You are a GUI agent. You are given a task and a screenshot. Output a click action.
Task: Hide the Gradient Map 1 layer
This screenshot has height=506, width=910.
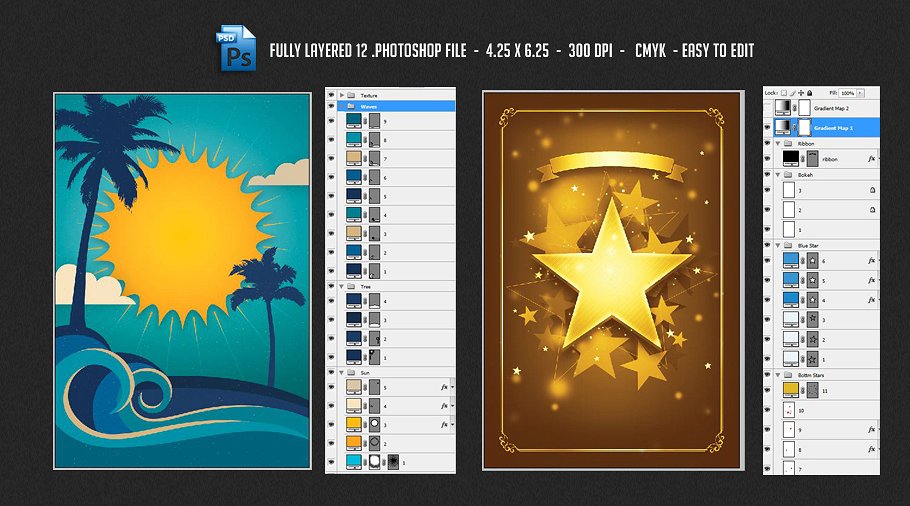click(x=768, y=127)
